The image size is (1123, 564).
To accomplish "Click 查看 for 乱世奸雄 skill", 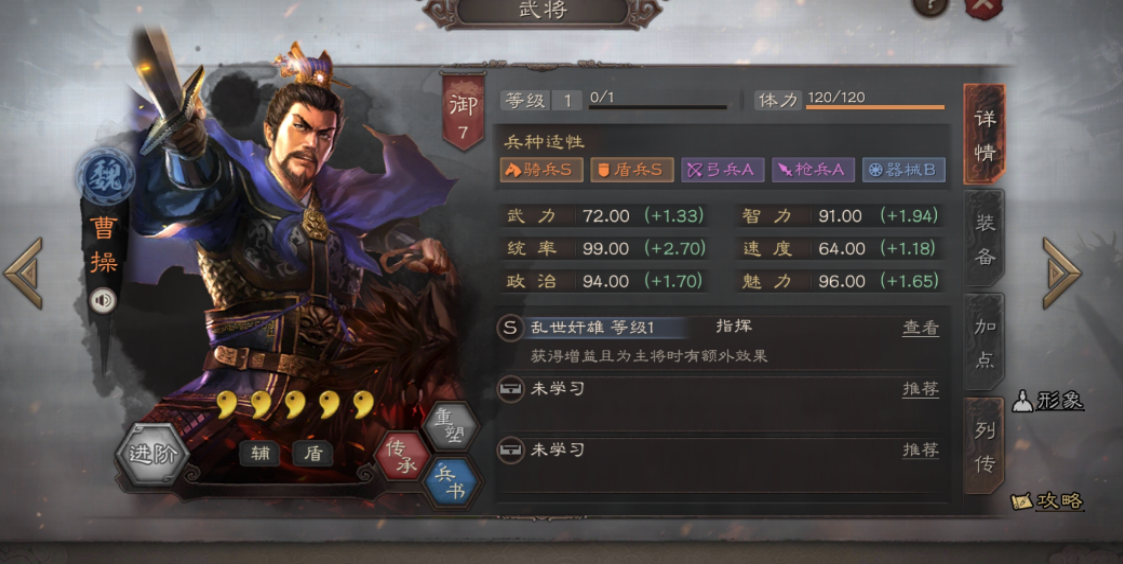I will pyautogui.click(x=920, y=328).
